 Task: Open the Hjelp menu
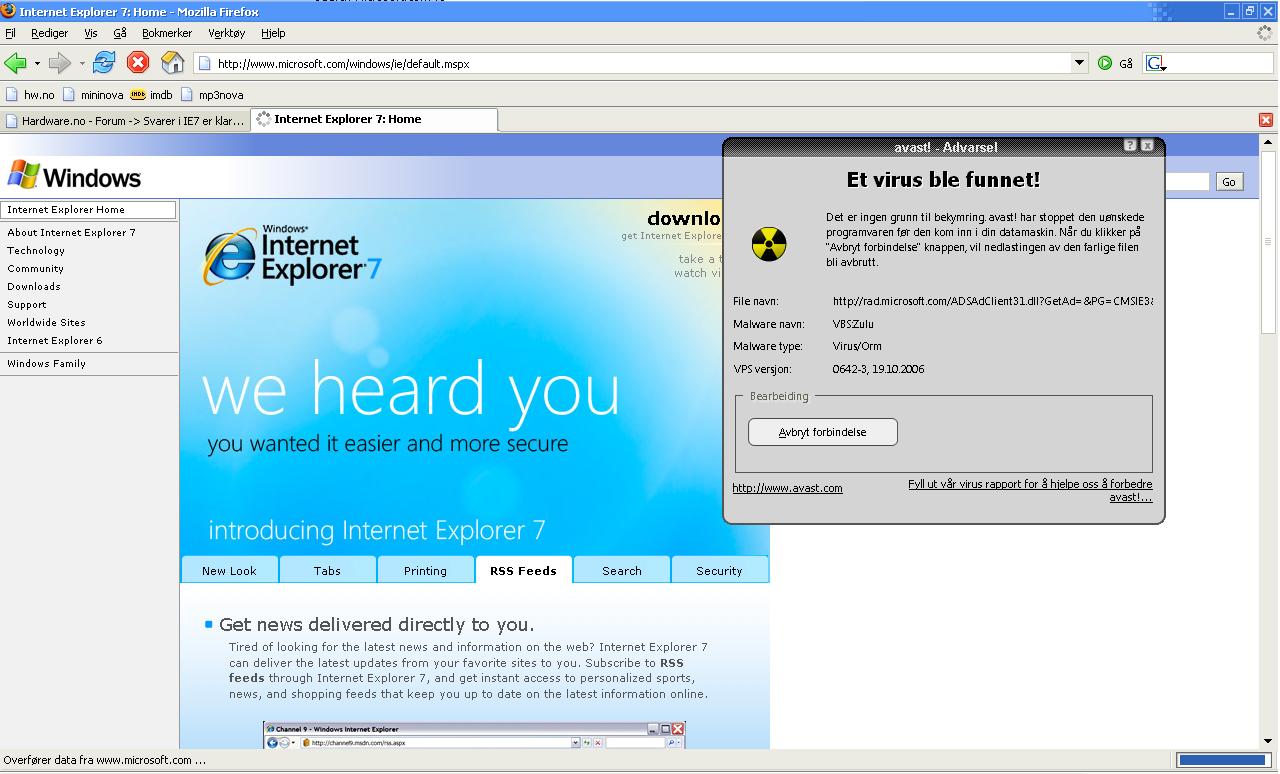(x=273, y=33)
